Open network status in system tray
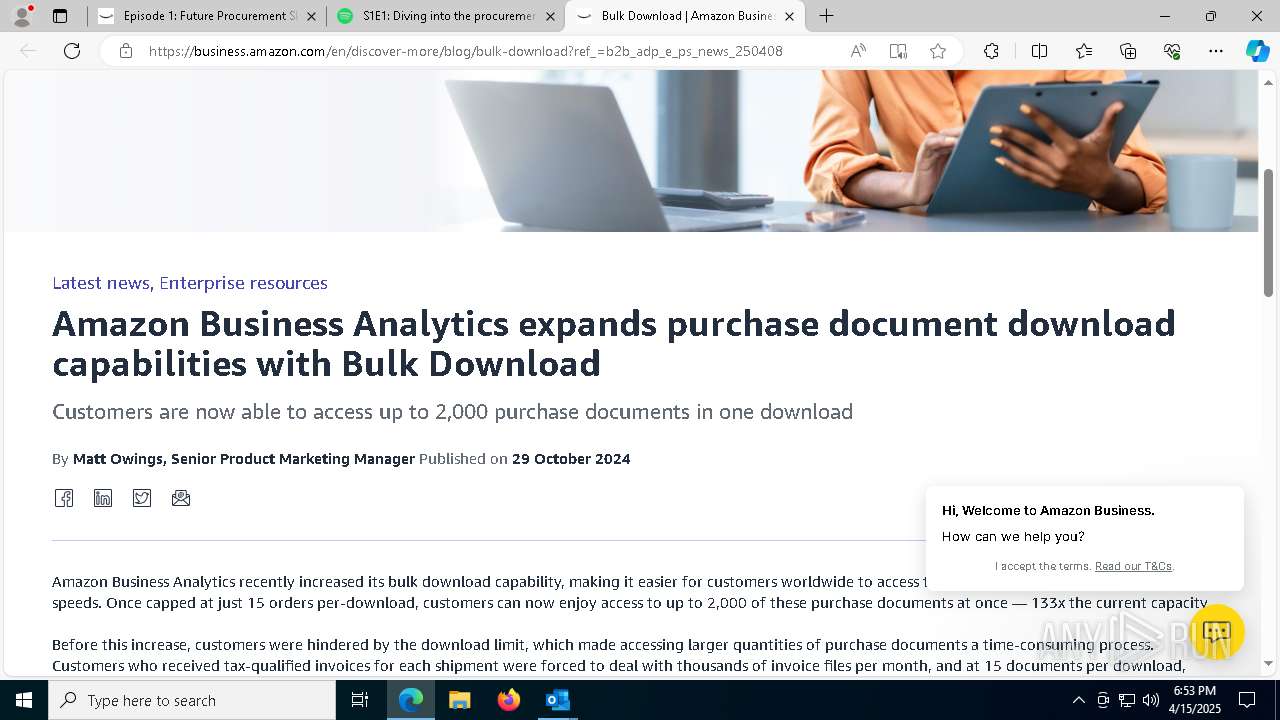The width and height of the screenshot is (1280, 720). pyautogui.click(x=1127, y=700)
